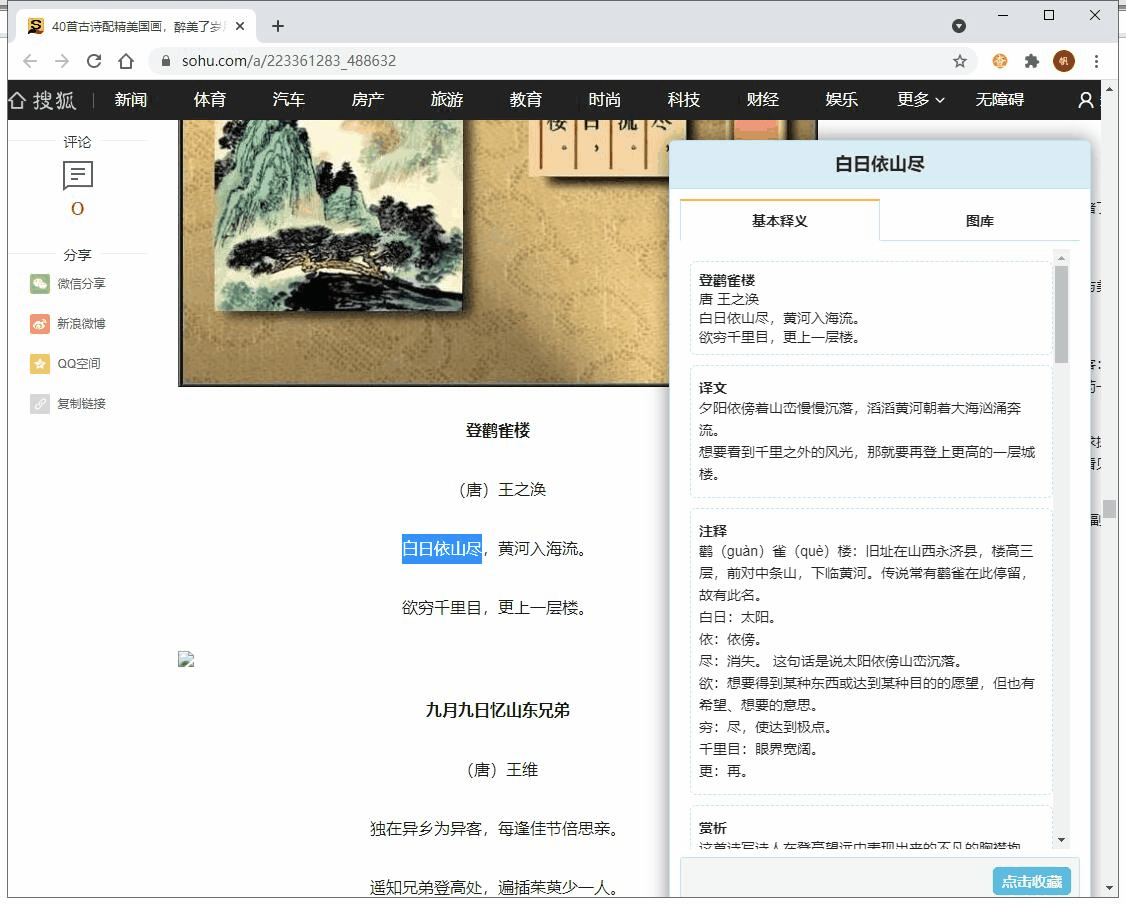Go to the 时尚 section
The image size is (1126, 905).
[x=605, y=100]
